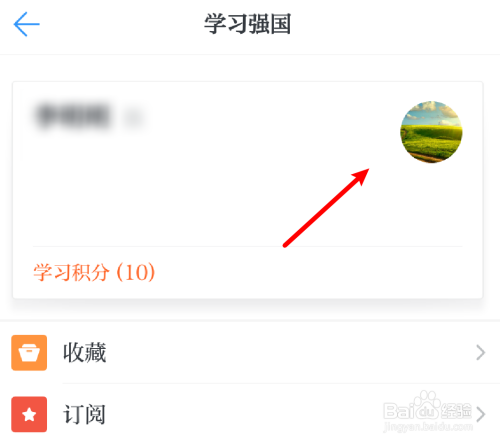Viewport: 500px width, 444px height.
Task: Select the 收藏 menu label
Action: tap(85, 353)
